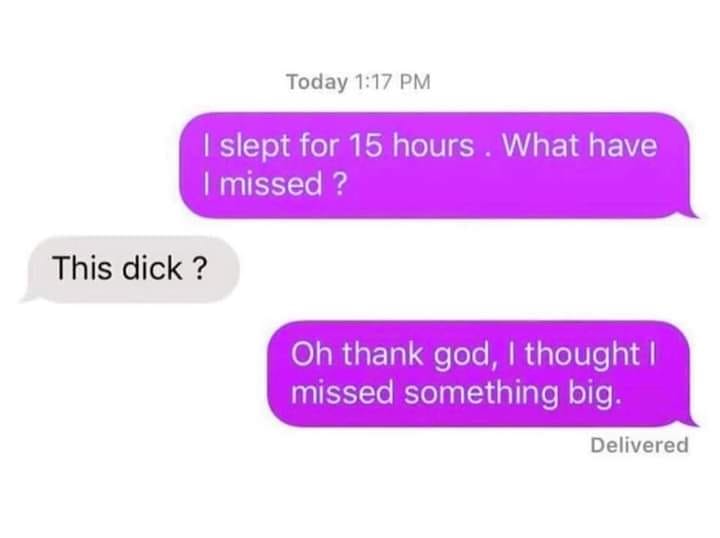
Task: Tap the gray "This dick ?" reply bubble
Action: coord(130,269)
